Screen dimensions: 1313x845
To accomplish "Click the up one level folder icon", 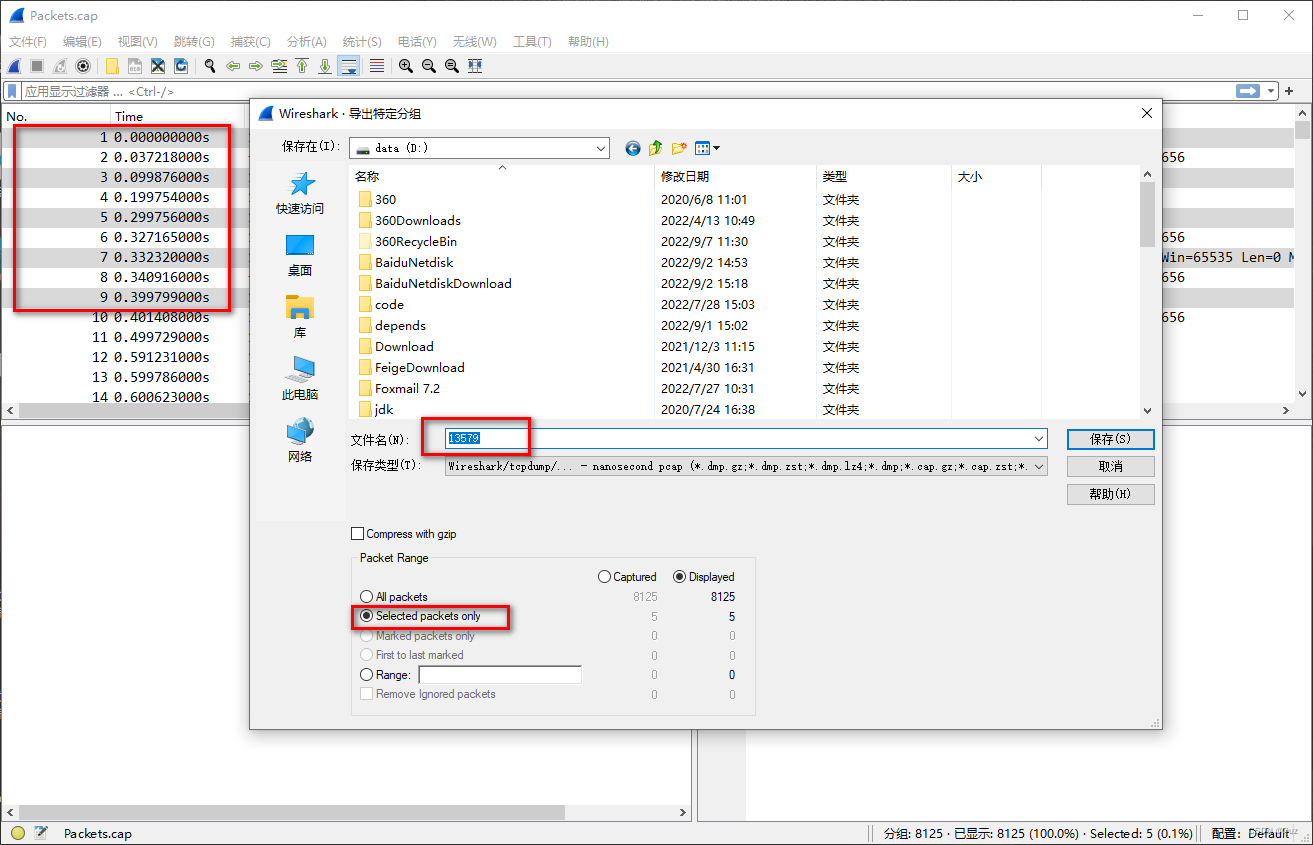I will click(x=656, y=148).
